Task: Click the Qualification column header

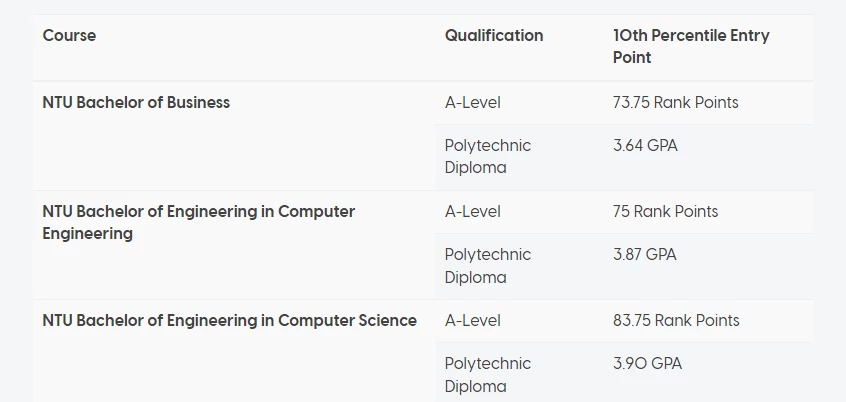Action: click(494, 36)
